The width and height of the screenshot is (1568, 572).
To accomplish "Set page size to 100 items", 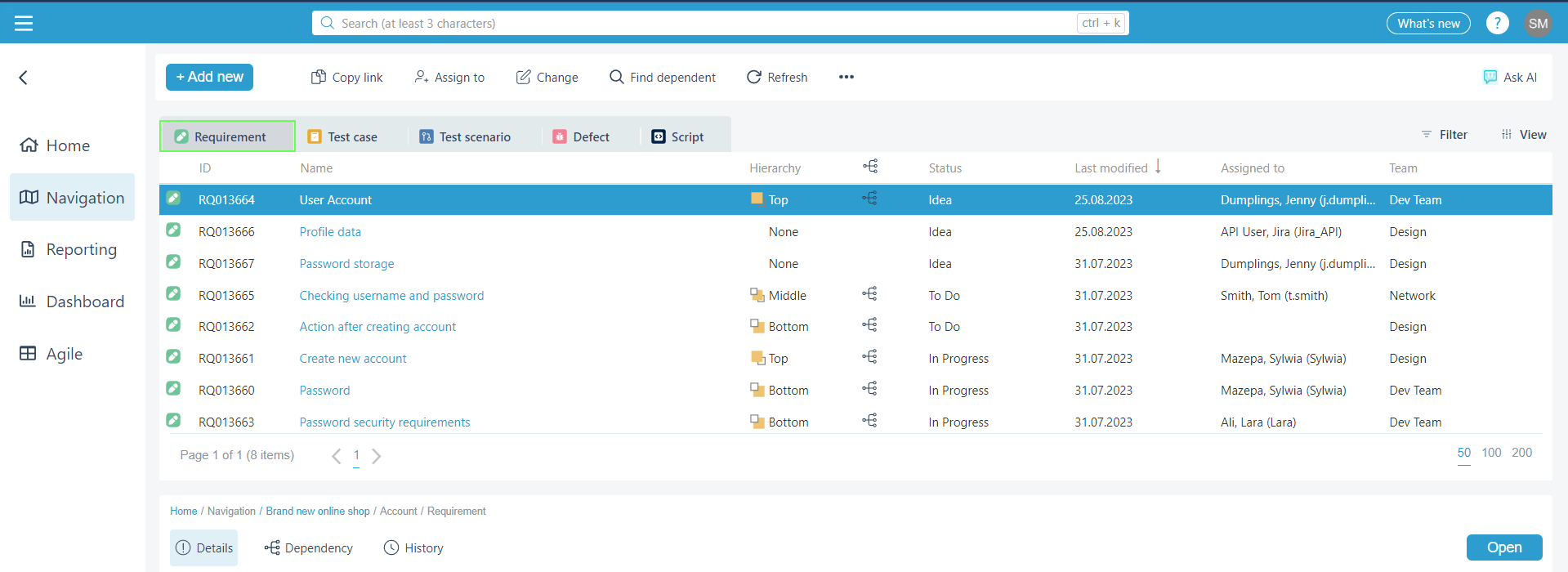I will [1491, 453].
